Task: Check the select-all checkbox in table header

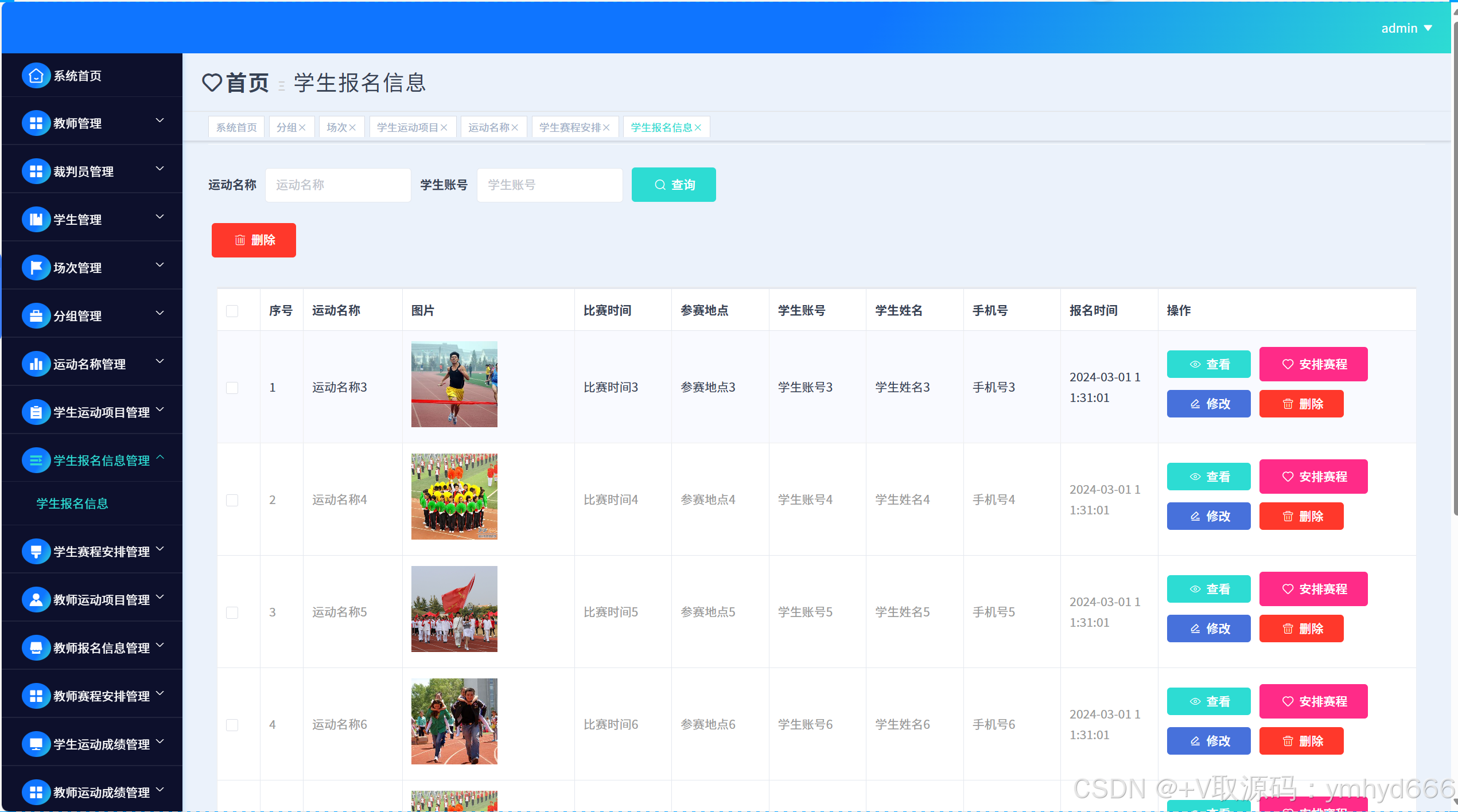Action: 232,311
